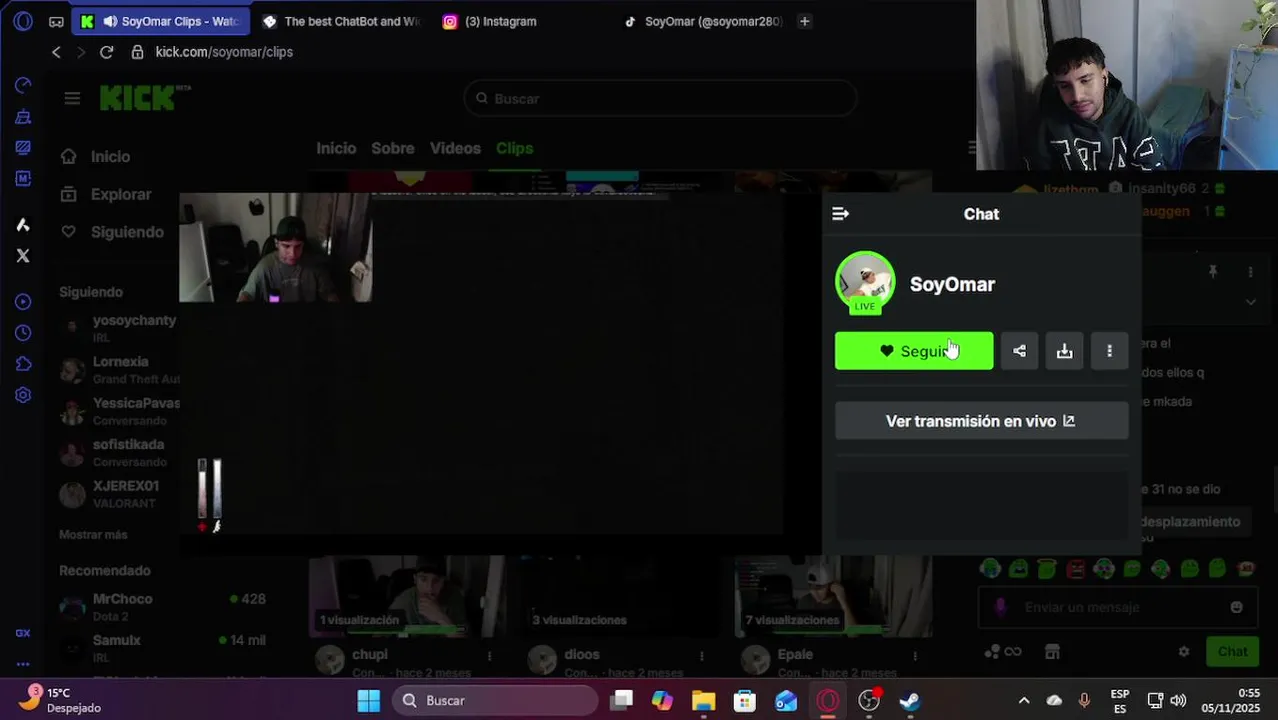Open clip thumbnail with 7 visualizaciones
The image size is (1278, 720).
coord(834,596)
